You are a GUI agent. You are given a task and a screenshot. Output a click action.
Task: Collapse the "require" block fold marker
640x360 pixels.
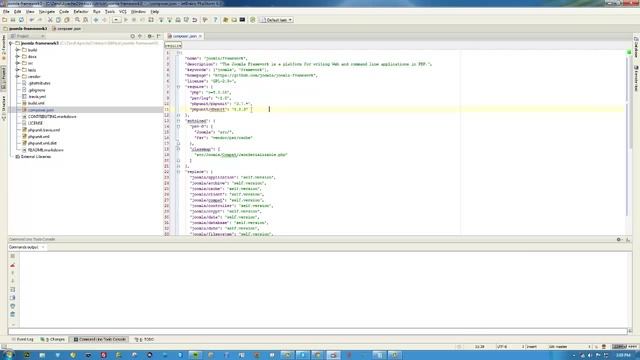pyautogui.click(x=178, y=87)
